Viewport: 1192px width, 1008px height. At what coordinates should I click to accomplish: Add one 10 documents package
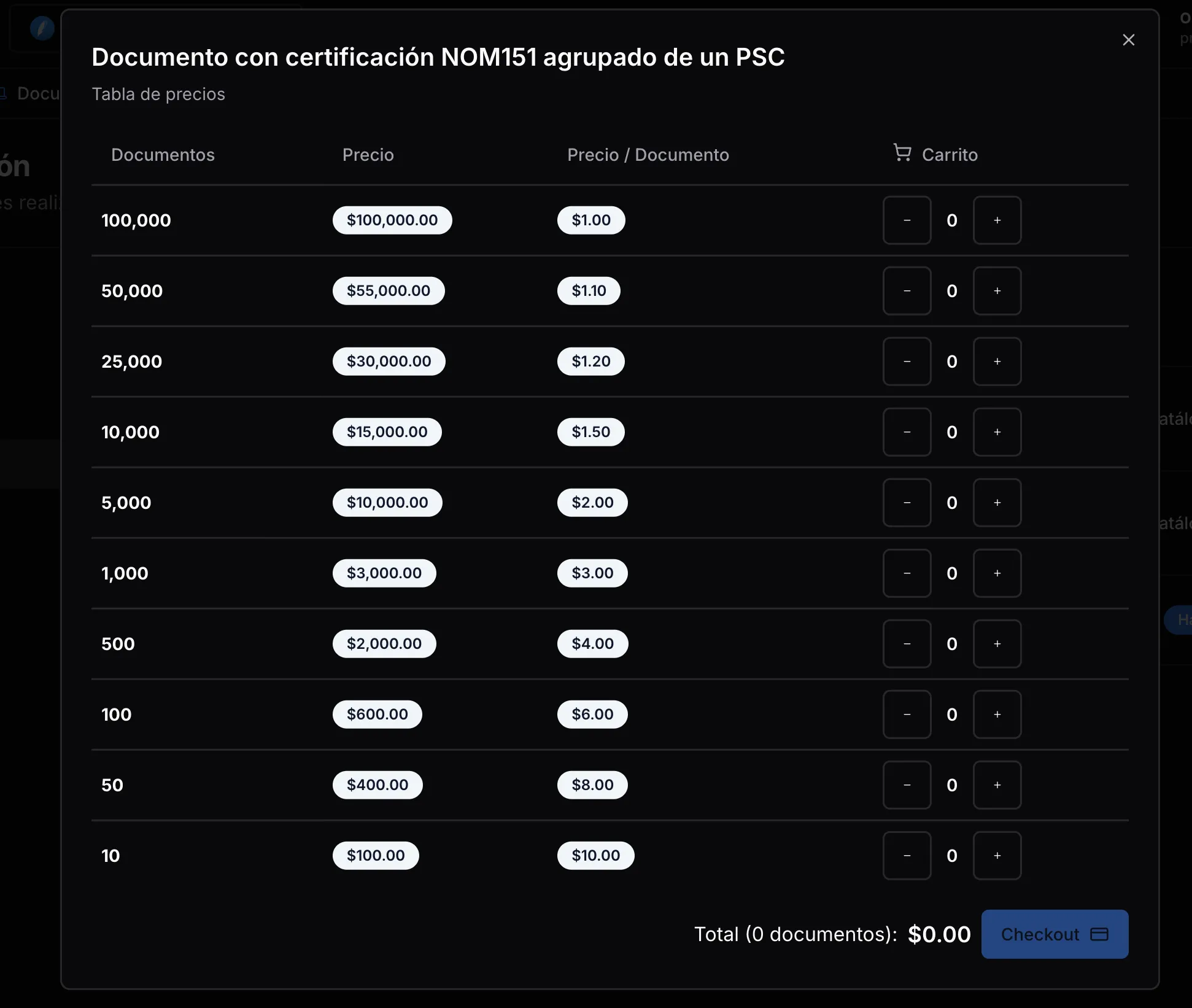[x=997, y=856]
